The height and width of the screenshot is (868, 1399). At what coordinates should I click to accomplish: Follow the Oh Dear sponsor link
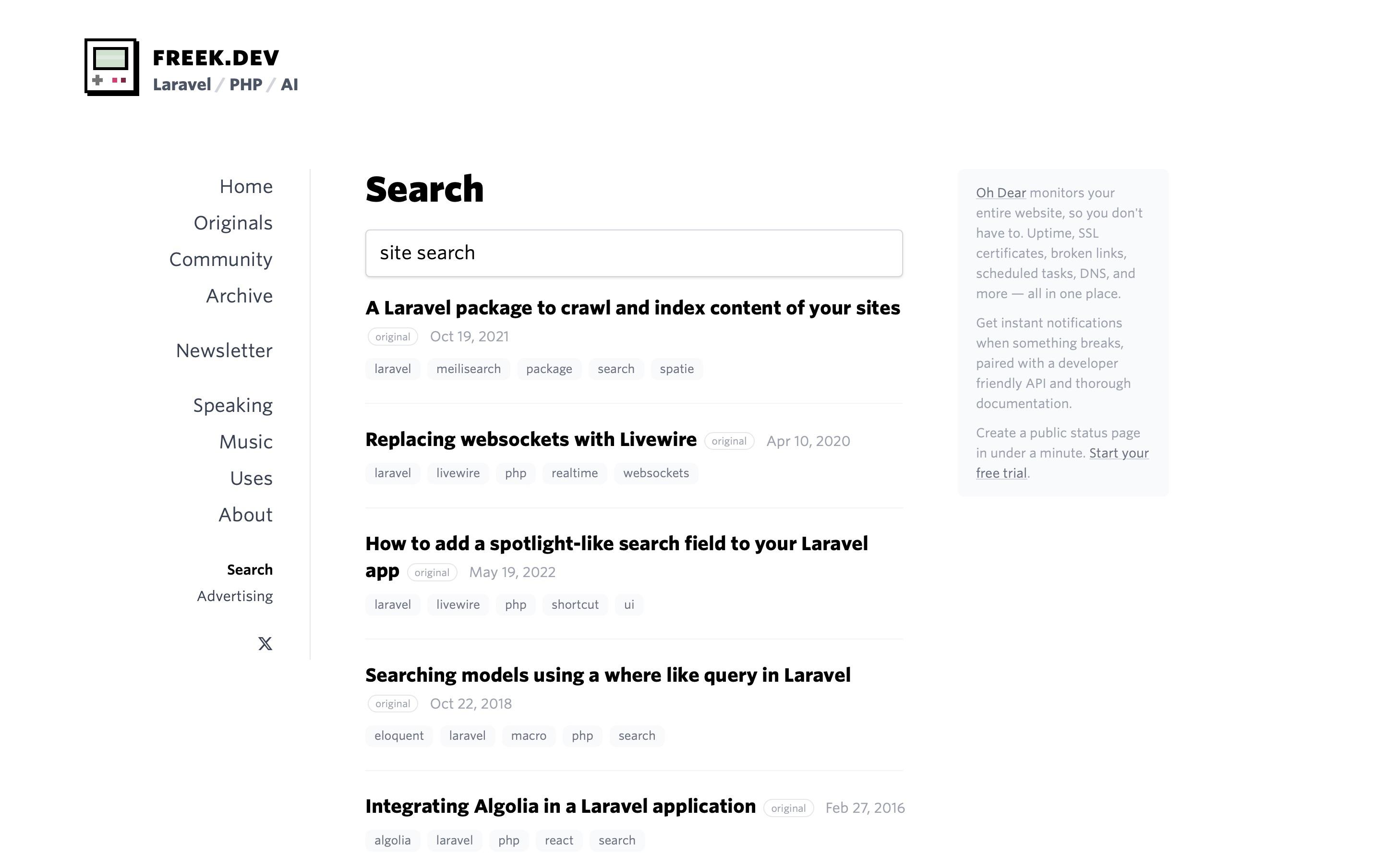[1000, 193]
